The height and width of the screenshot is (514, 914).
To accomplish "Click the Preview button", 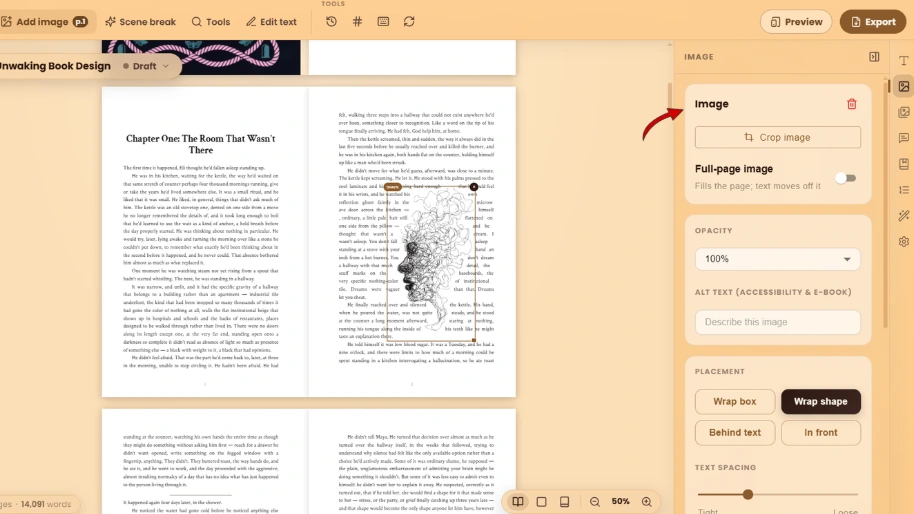I will coord(796,22).
